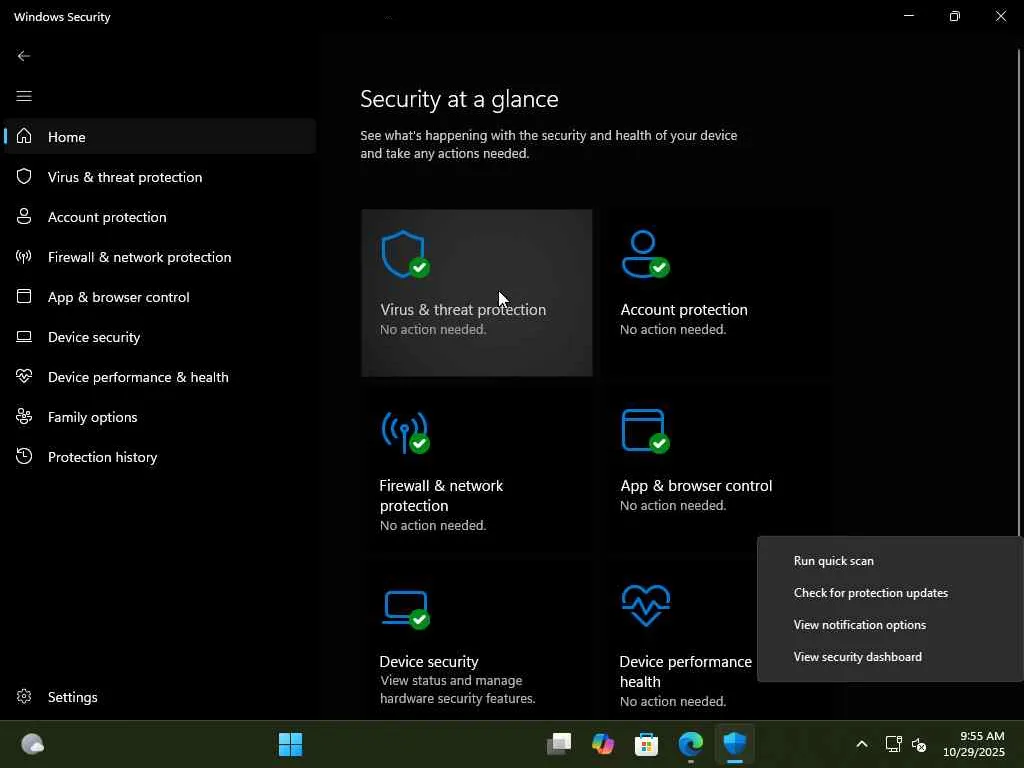Image resolution: width=1024 pixels, height=768 pixels.
Task: Open App & browser control tile title
Action: (696, 486)
